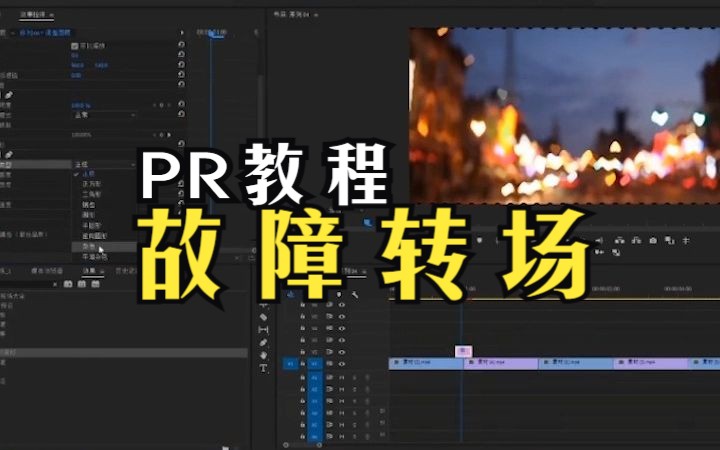Image resolution: width=720 pixels, height=450 pixels.
Task: Click Export Frame camera icon
Action: pyautogui.click(x=653, y=240)
